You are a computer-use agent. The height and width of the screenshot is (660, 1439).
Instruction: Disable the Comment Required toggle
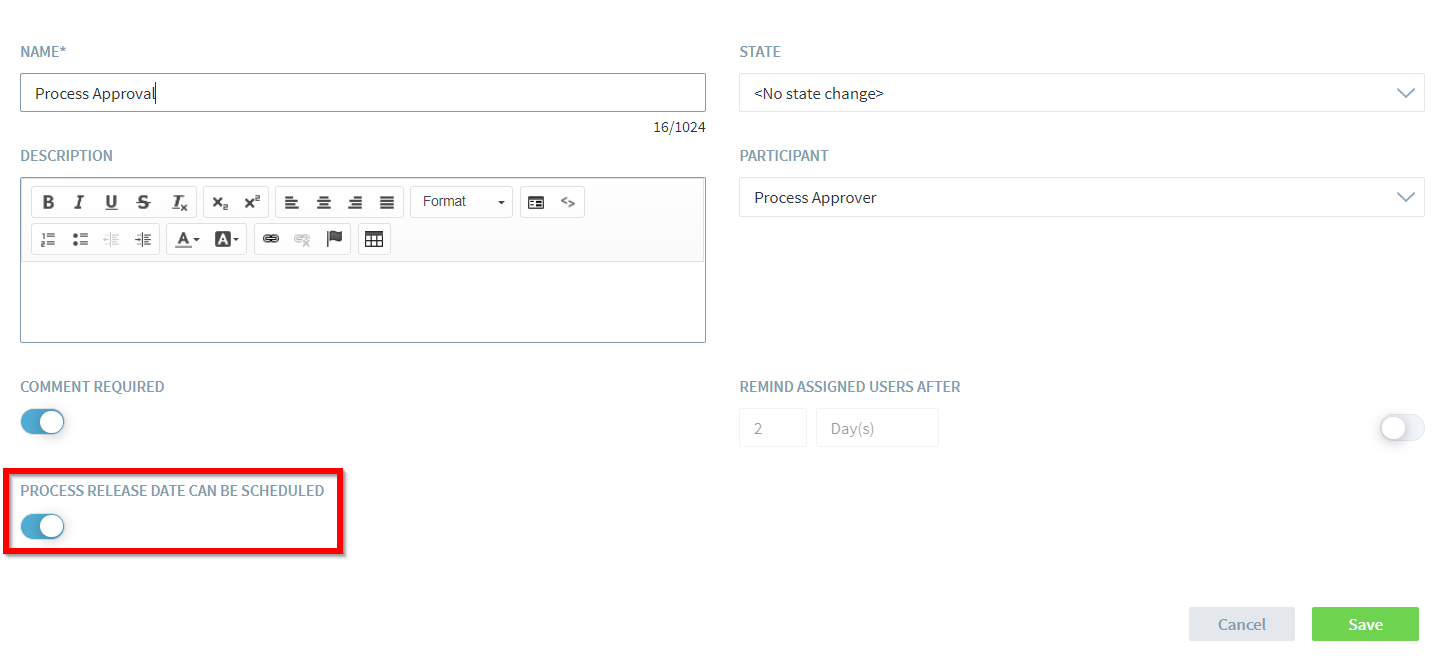(x=42, y=422)
